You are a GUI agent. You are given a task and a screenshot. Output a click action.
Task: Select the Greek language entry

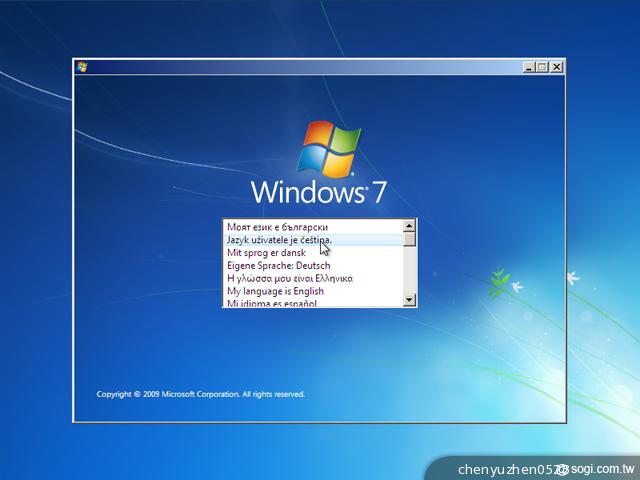pyautogui.click(x=313, y=278)
